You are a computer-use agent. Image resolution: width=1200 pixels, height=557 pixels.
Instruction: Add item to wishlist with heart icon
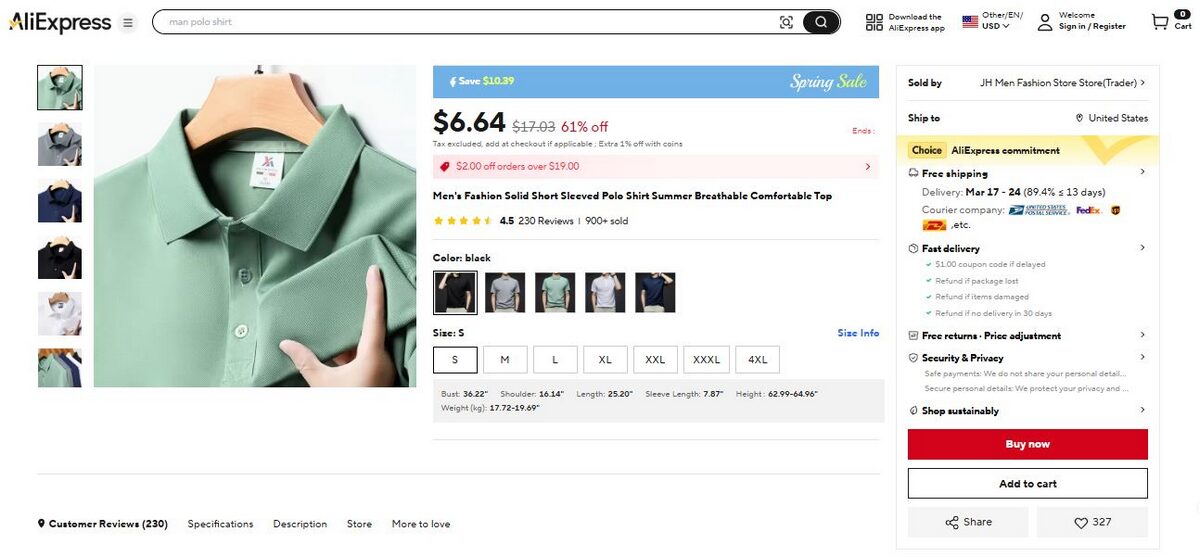(x=1092, y=522)
